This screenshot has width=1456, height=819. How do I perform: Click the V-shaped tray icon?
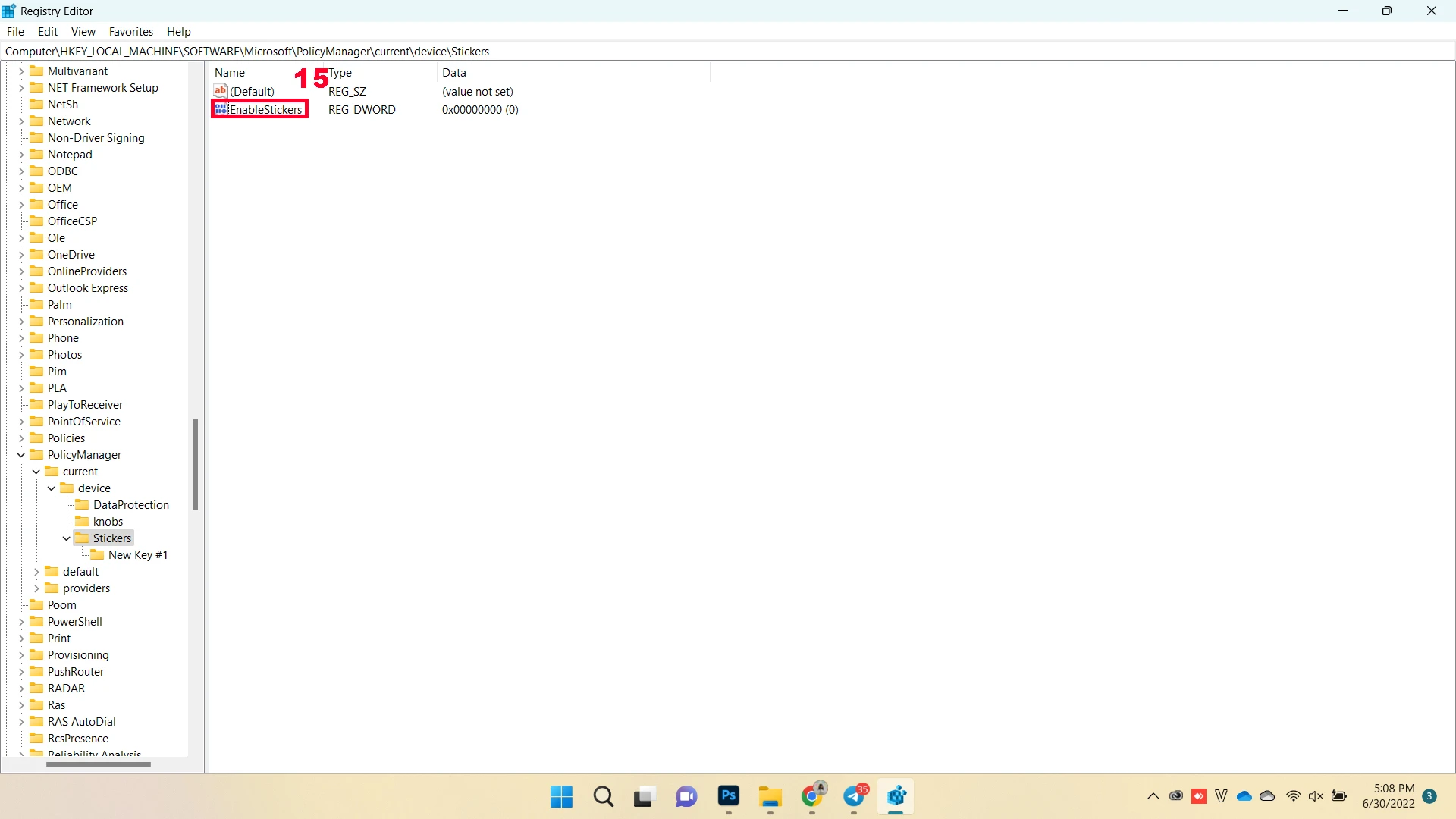tap(1221, 796)
